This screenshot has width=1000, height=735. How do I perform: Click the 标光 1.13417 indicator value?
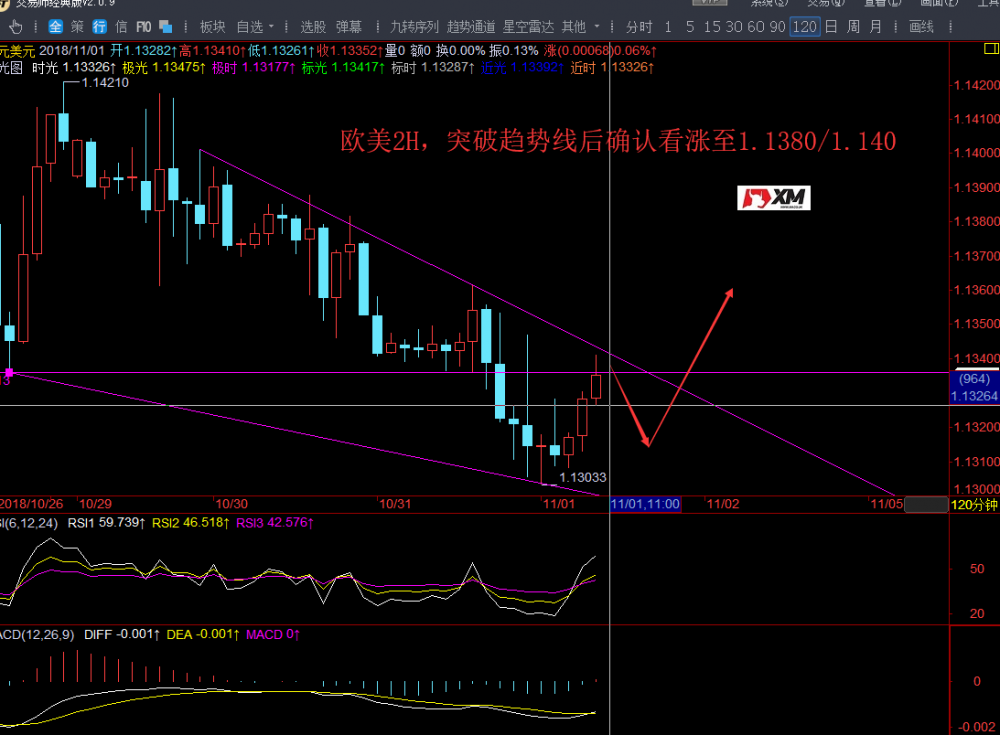[343, 67]
